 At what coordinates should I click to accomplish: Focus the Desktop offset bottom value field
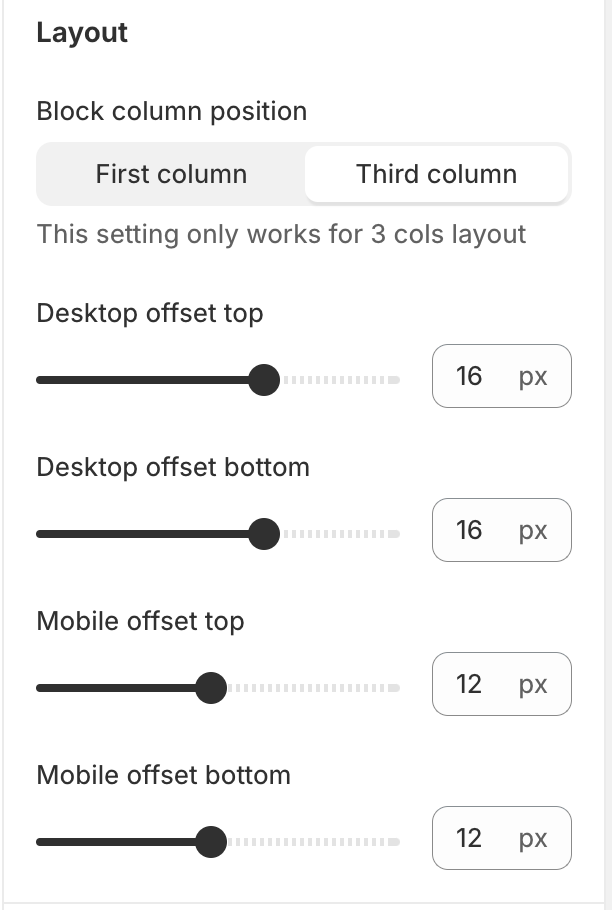click(x=470, y=530)
